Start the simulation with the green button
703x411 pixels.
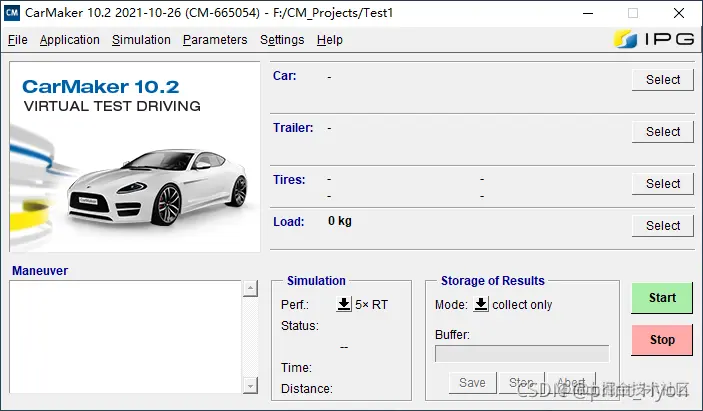(662, 298)
